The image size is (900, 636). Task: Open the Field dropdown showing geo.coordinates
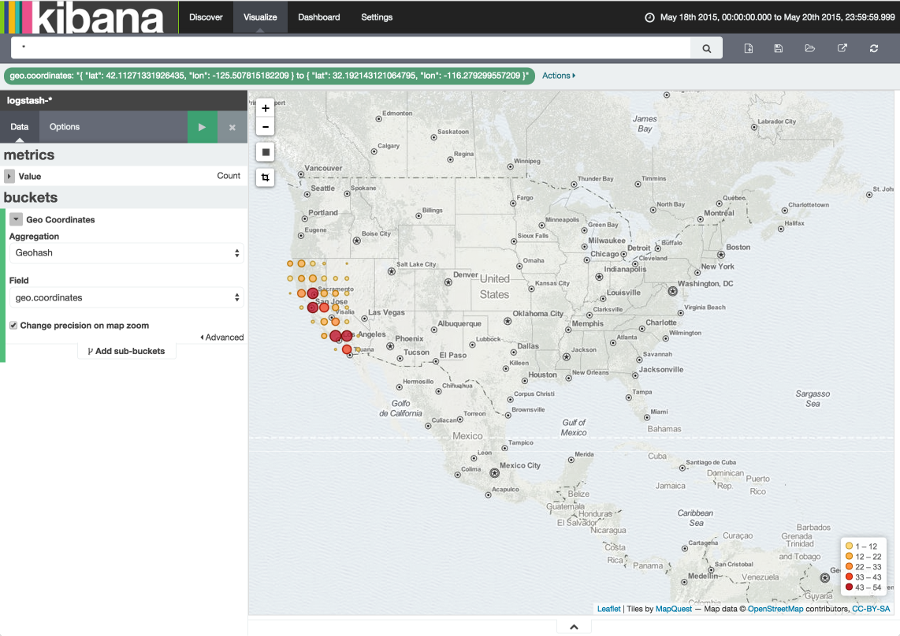(126, 297)
